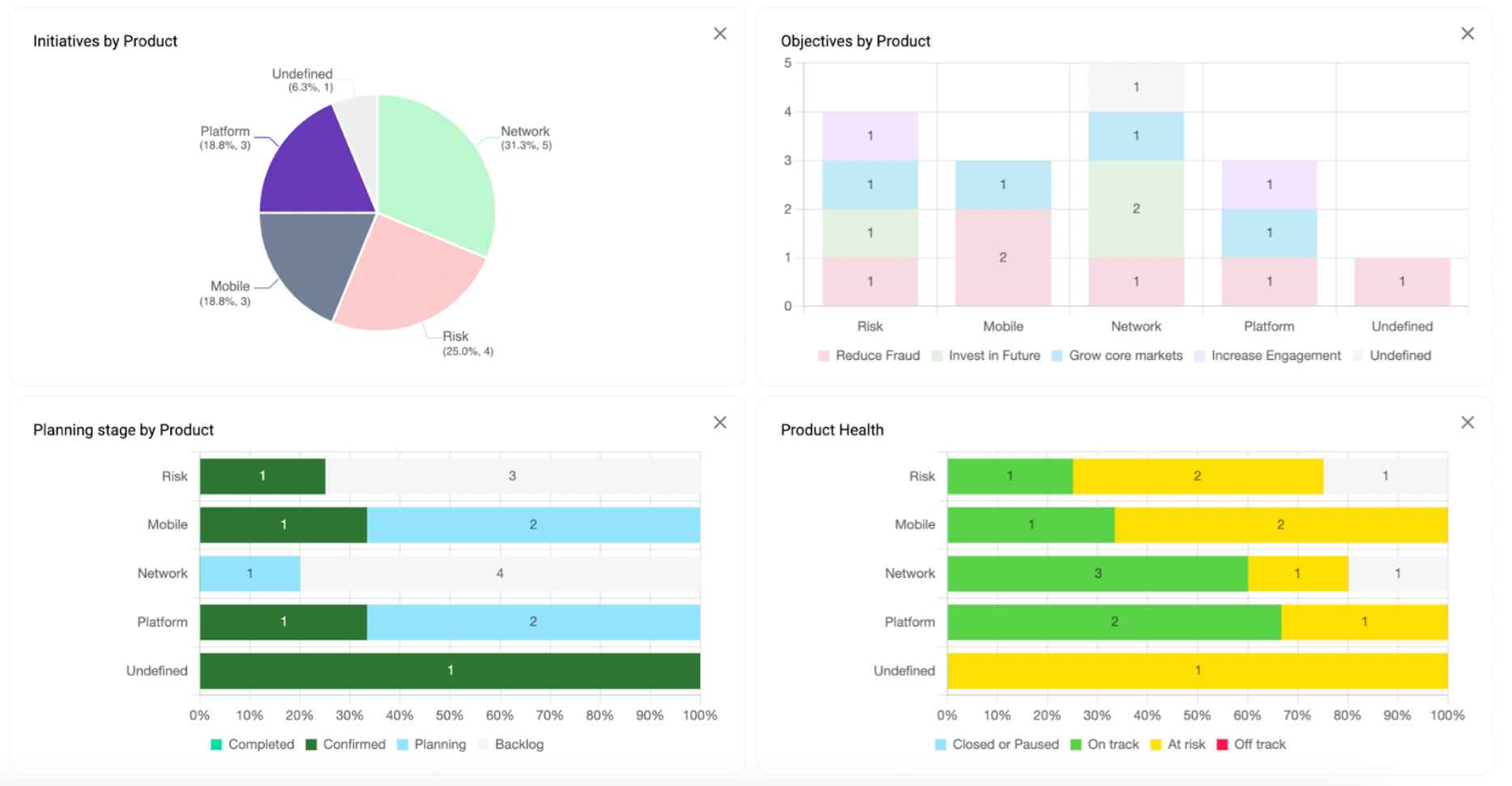This screenshot has height=786, width=1512.
Task: Click the Product Health title
Action: click(x=832, y=430)
